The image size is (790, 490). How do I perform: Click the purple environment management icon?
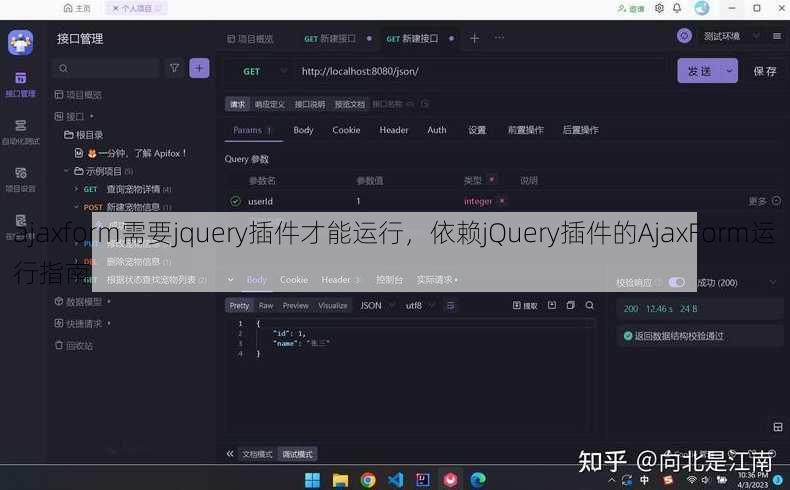684,36
